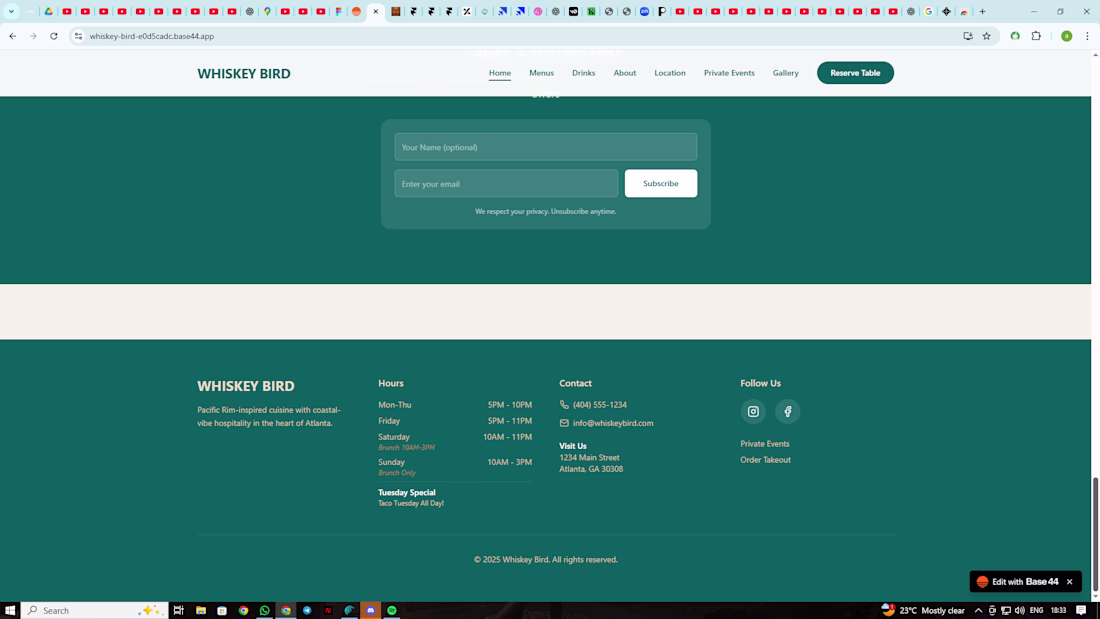Open the Home nav link

(499, 73)
